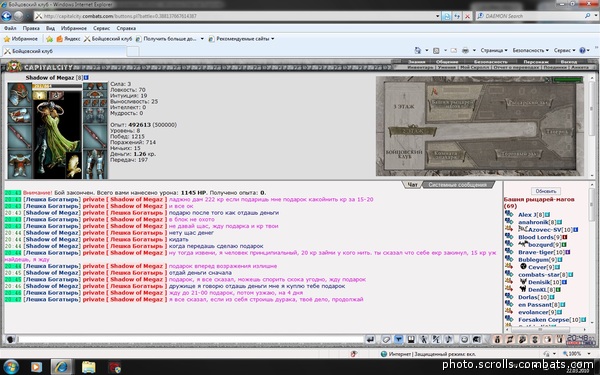Click the Таверна room on map
This screenshot has height=375, width=600.
[558, 132]
